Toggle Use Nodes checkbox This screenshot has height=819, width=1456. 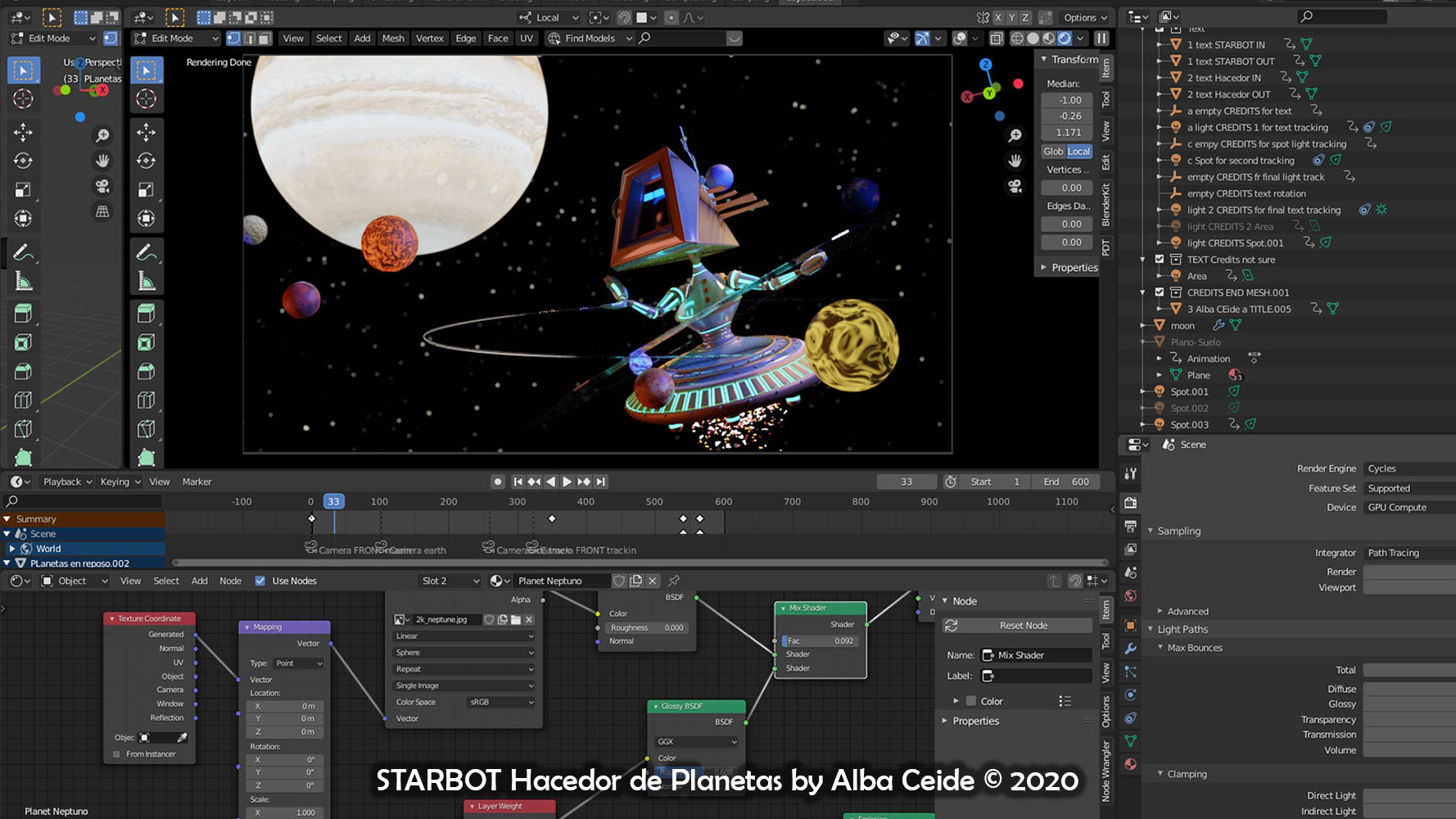260,581
